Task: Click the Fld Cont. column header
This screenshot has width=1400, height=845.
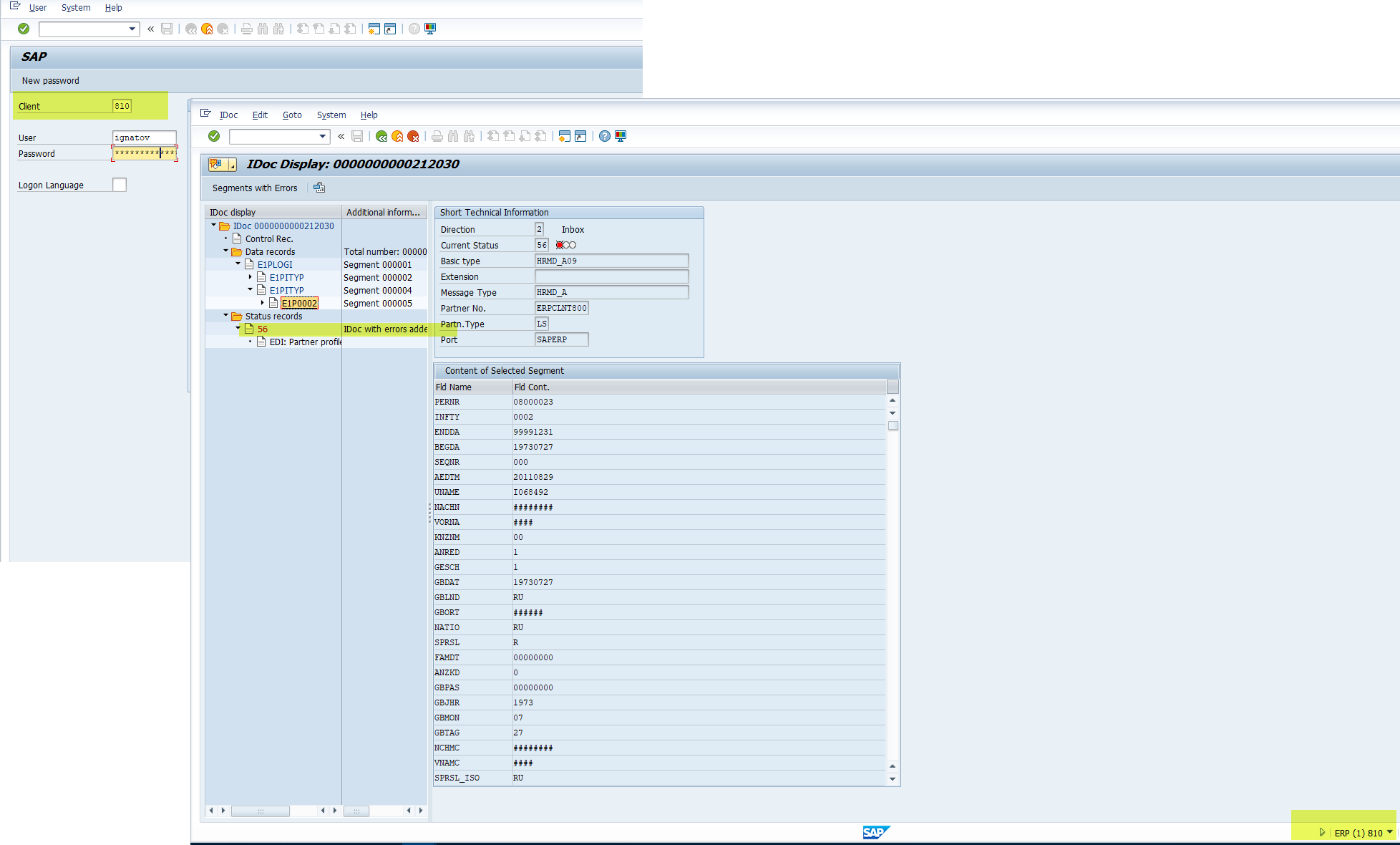Action: pos(699,387)
